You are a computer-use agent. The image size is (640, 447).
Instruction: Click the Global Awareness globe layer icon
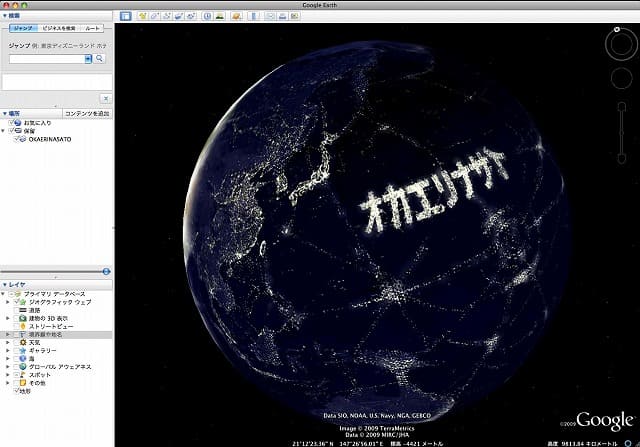tap(23, 367)
